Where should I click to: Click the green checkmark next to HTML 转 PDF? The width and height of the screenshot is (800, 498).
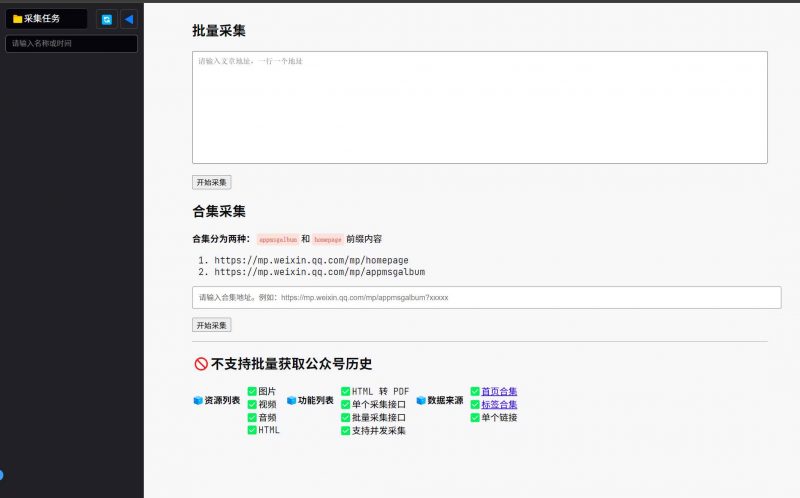tap(346, 391)
